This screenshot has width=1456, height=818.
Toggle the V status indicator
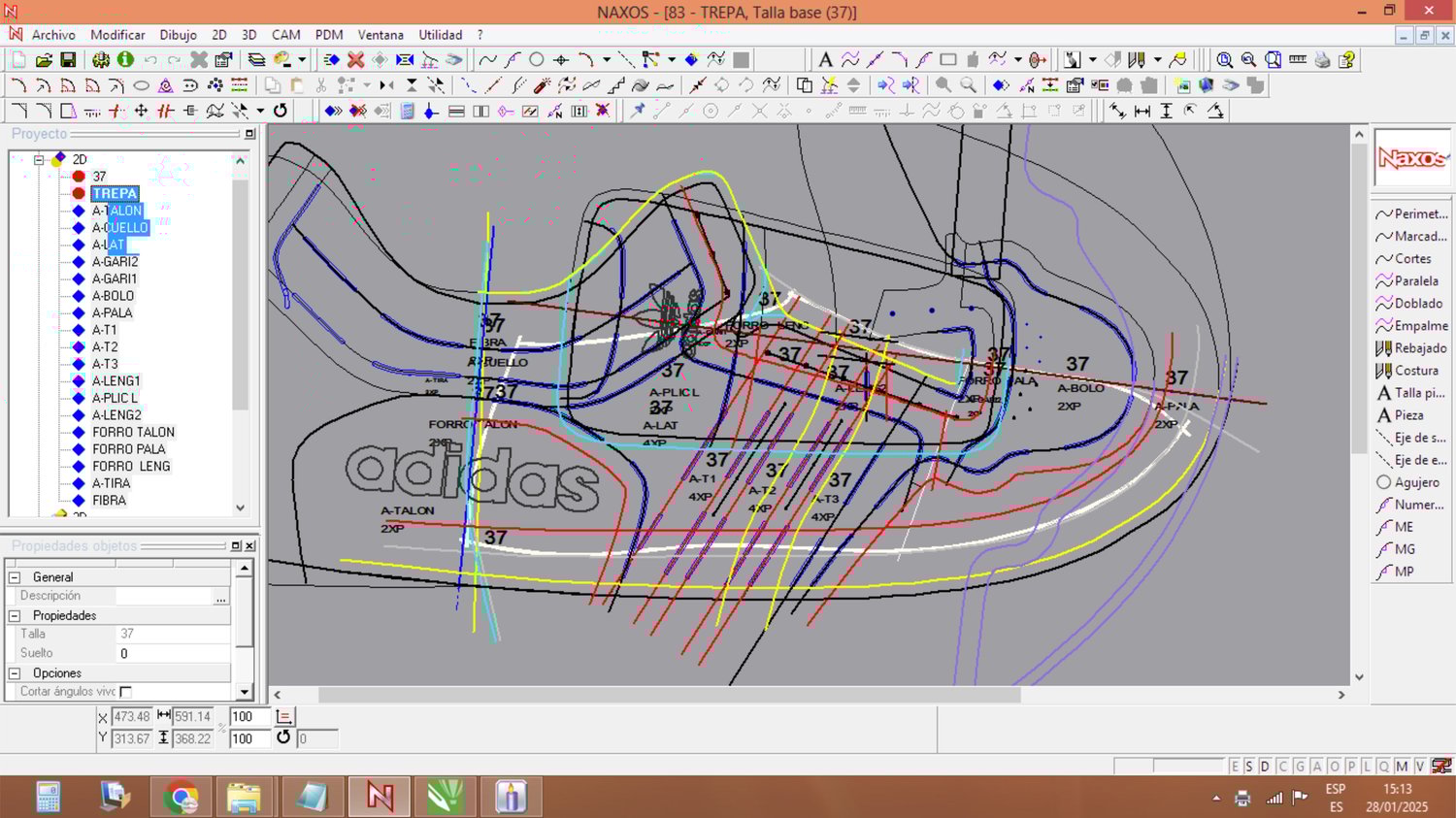pyautogui.click(x=1420, y=767)
